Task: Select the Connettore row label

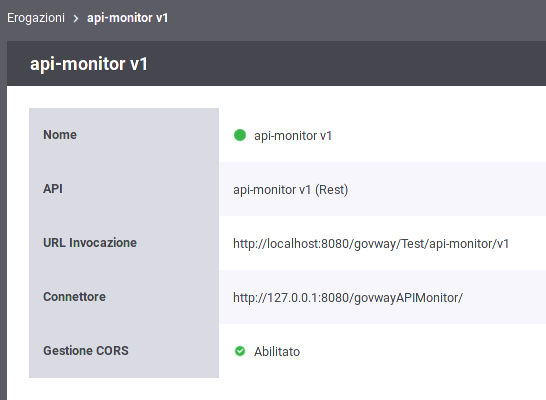Action: [74, 297]
